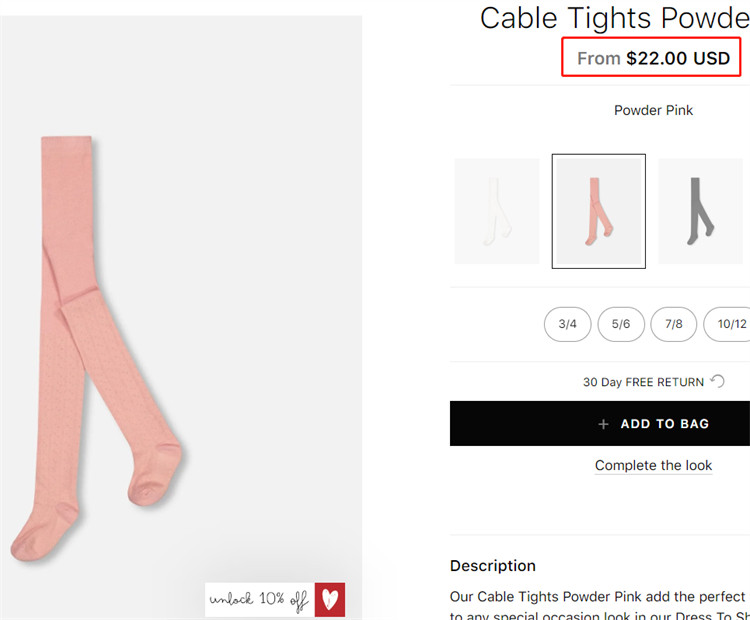Screen dimensions: 750x620
Task: Click the 30 Day FREE RETURN text
Action: click(x=644, y=382)
